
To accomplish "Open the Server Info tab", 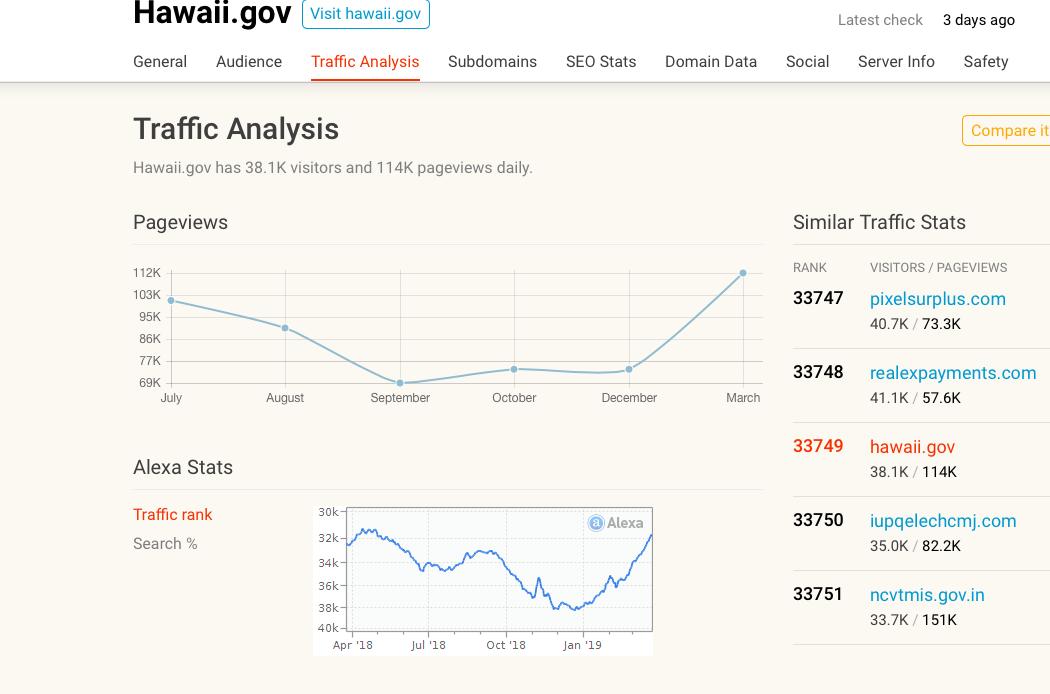I will [x=896, y=62].
